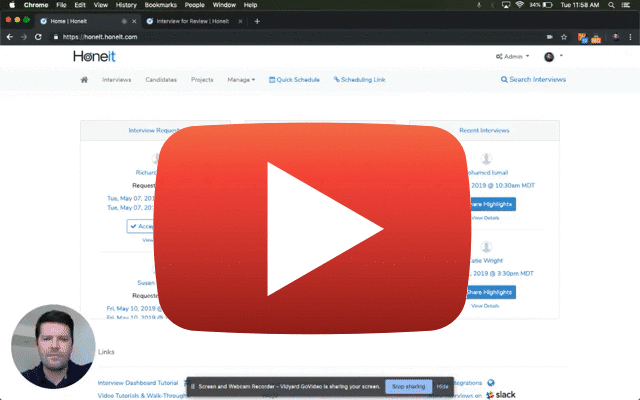Click Search Interviews
The width and height of the screenshot is (640, 400).
[533, 79]
